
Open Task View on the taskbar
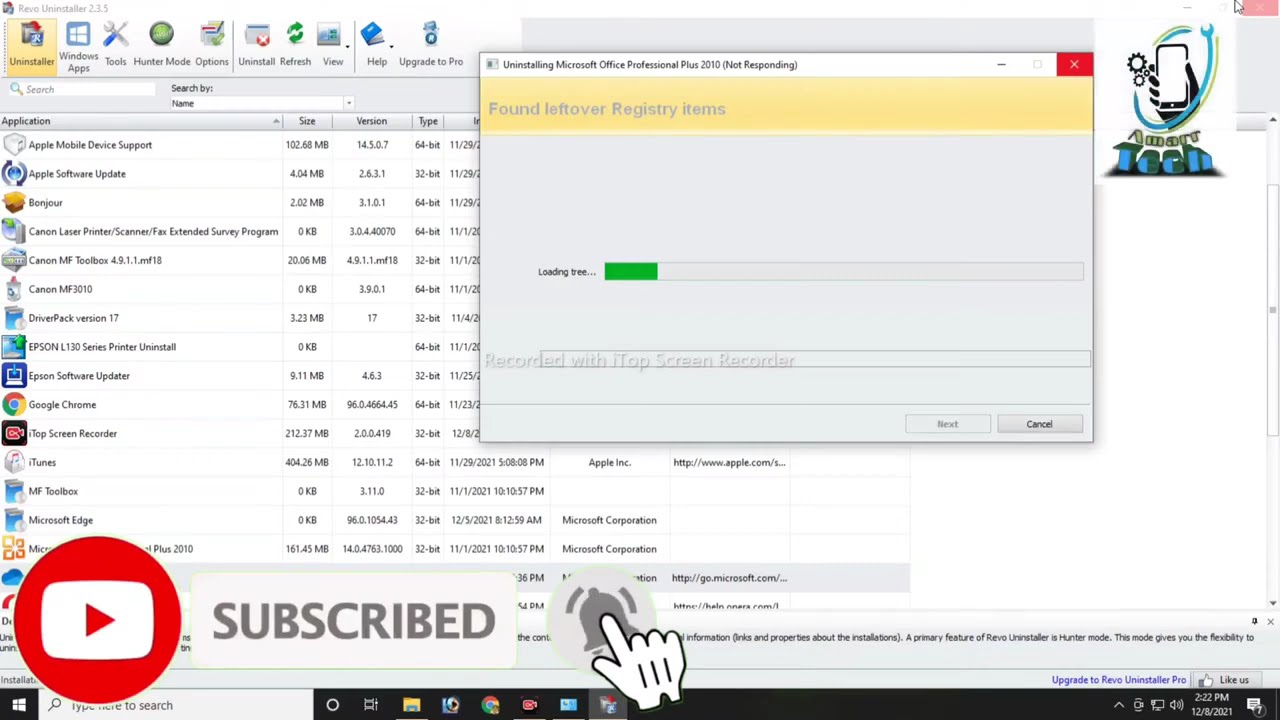(371, 705)
